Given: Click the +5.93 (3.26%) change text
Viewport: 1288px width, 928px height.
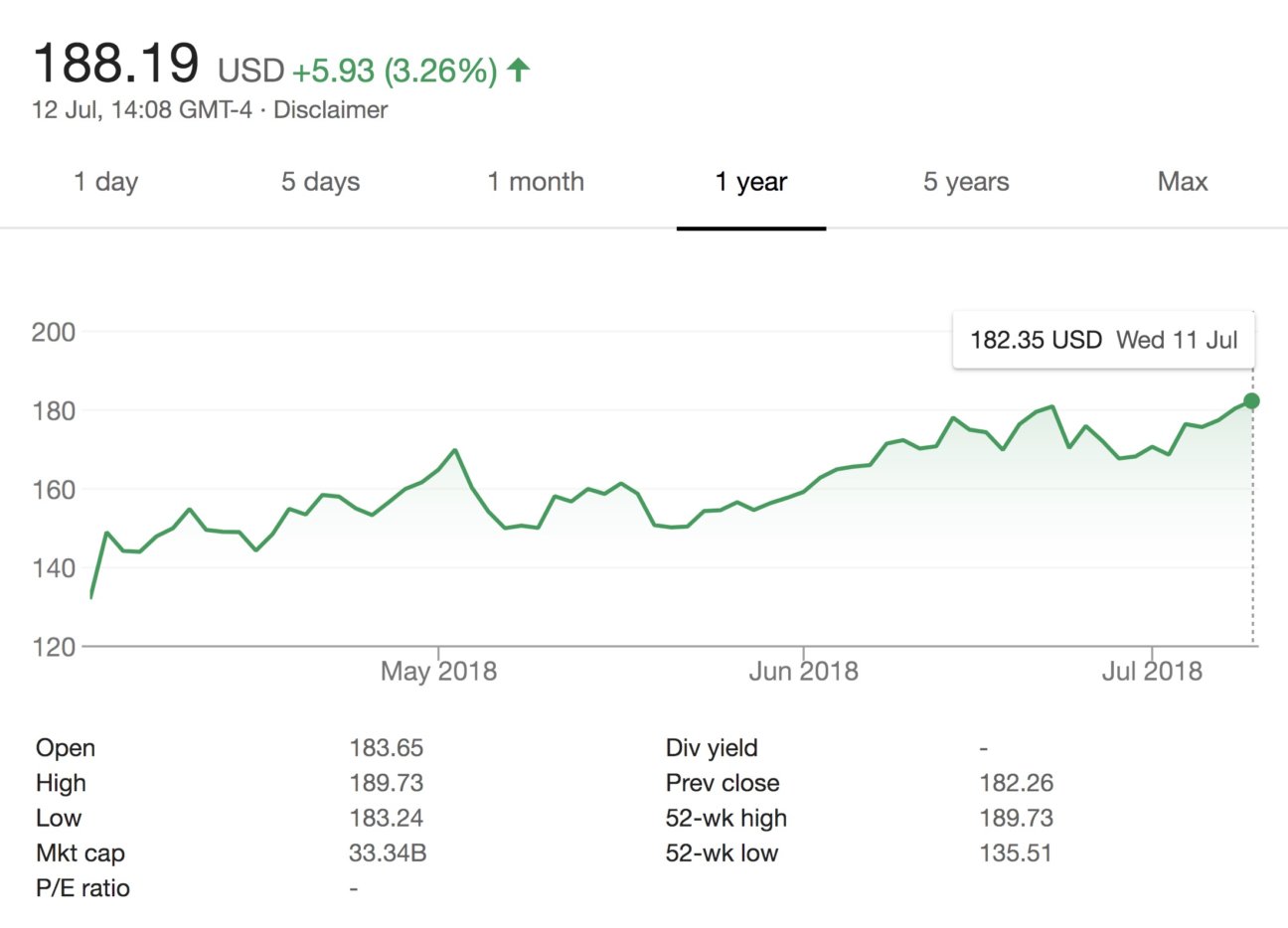Looking at the screenshot, I should (395, 70).
